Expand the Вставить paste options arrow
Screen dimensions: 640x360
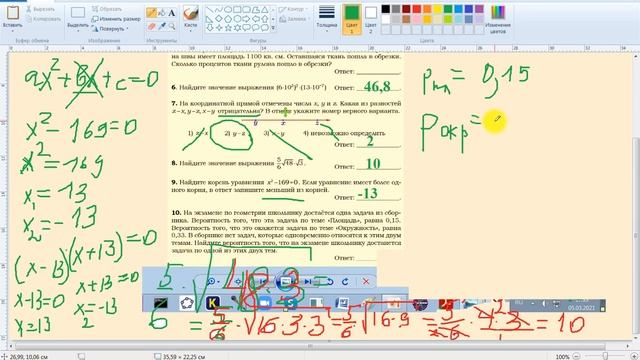tap(13, 31)
